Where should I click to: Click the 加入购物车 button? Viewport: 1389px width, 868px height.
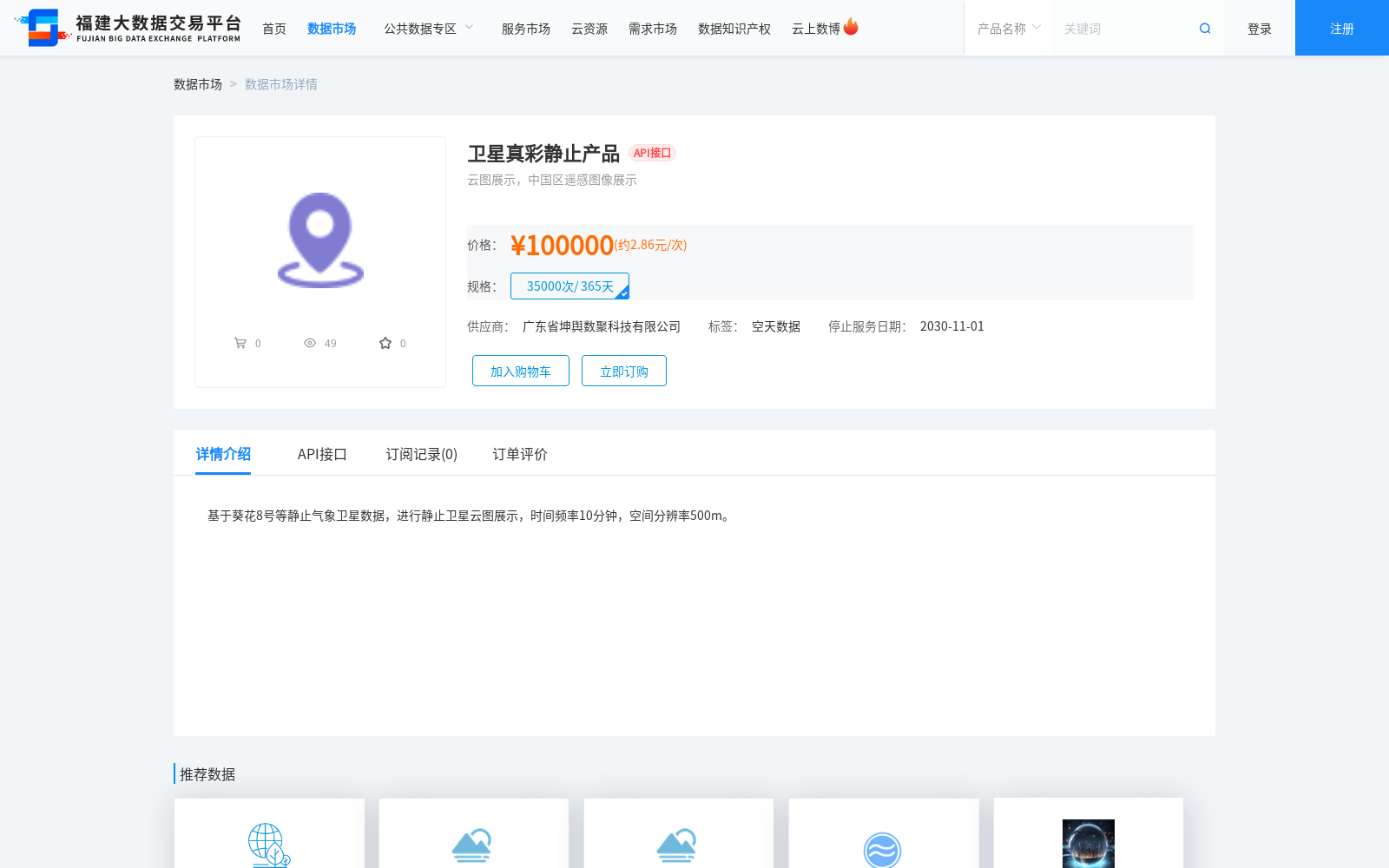pyautogui.click(x=521, y=371)
